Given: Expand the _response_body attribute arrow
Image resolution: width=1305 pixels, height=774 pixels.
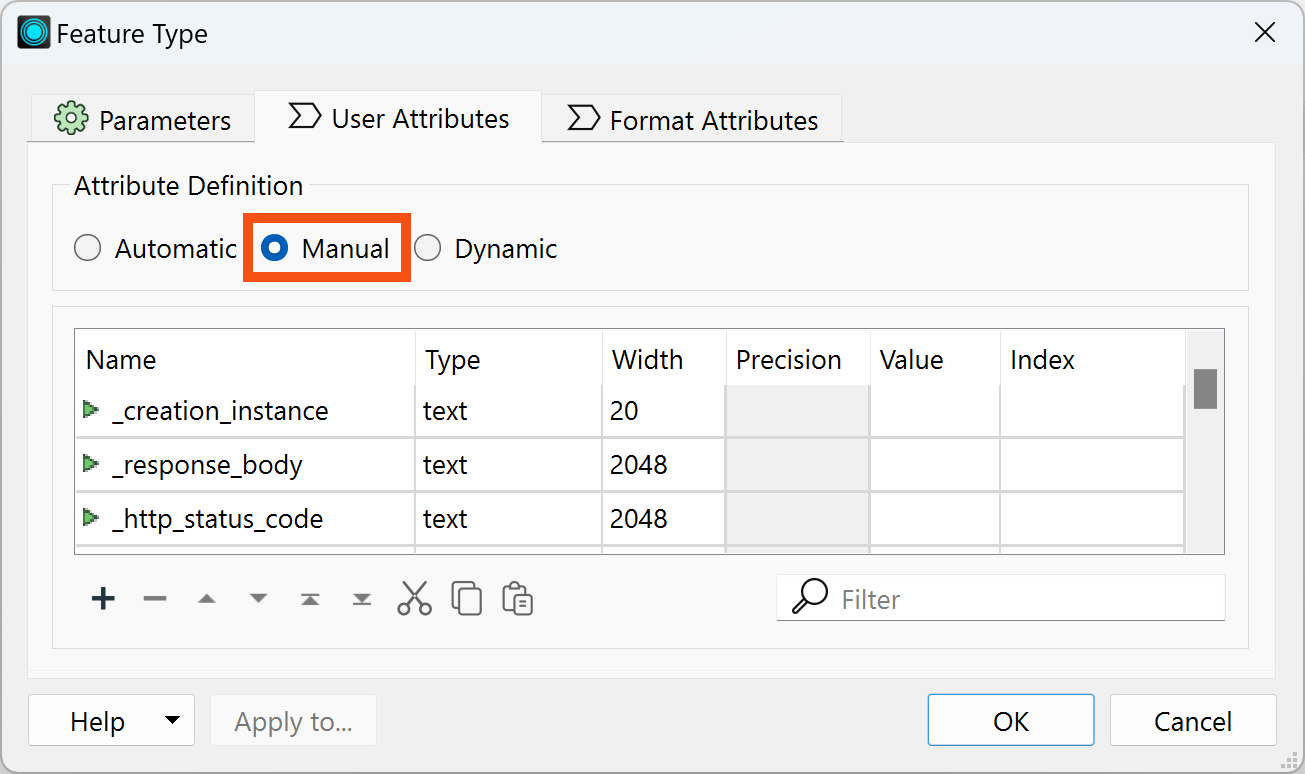Looking at the screenshot, I should click(91, 464).
